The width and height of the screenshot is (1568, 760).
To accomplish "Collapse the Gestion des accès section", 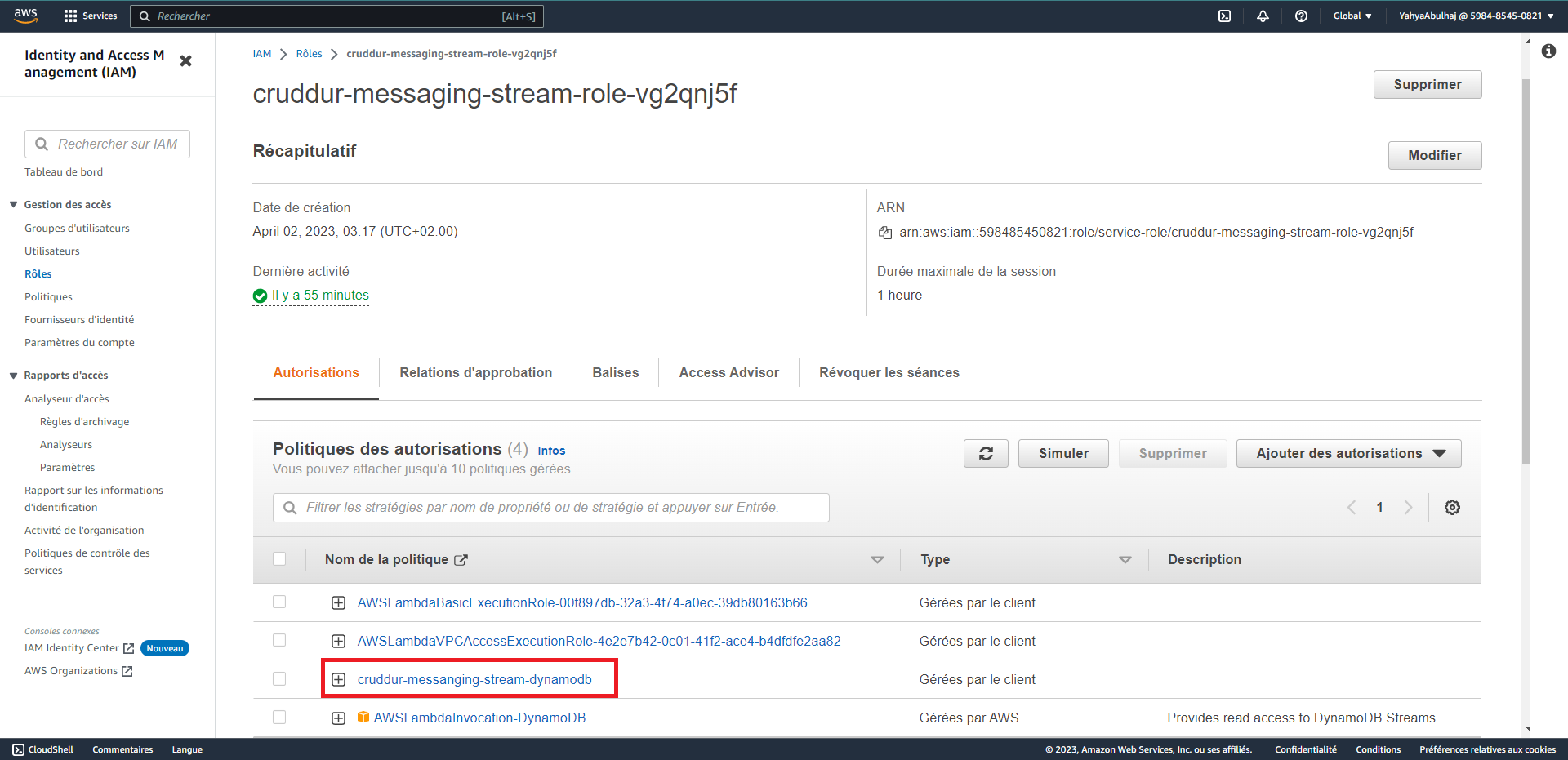I will pyautogui.click(x=14, y=205).
